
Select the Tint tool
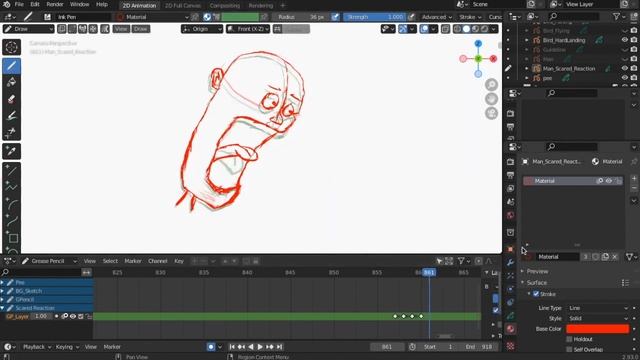(x=11, y=116)
